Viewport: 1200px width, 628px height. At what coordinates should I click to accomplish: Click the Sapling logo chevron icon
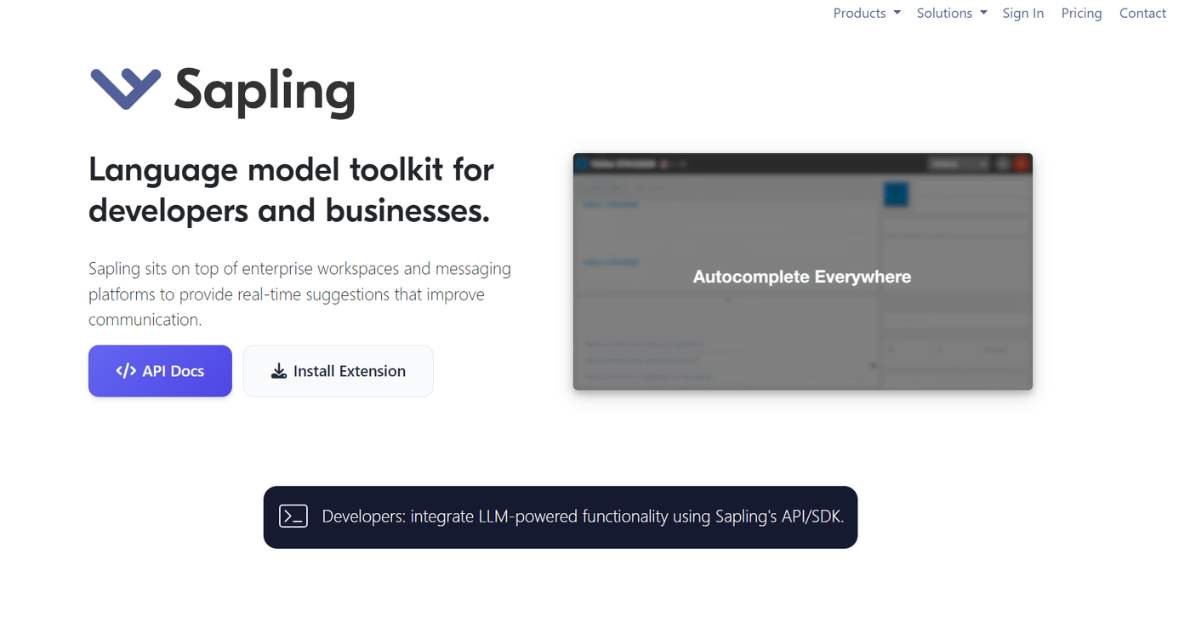[x=125, y=88]
